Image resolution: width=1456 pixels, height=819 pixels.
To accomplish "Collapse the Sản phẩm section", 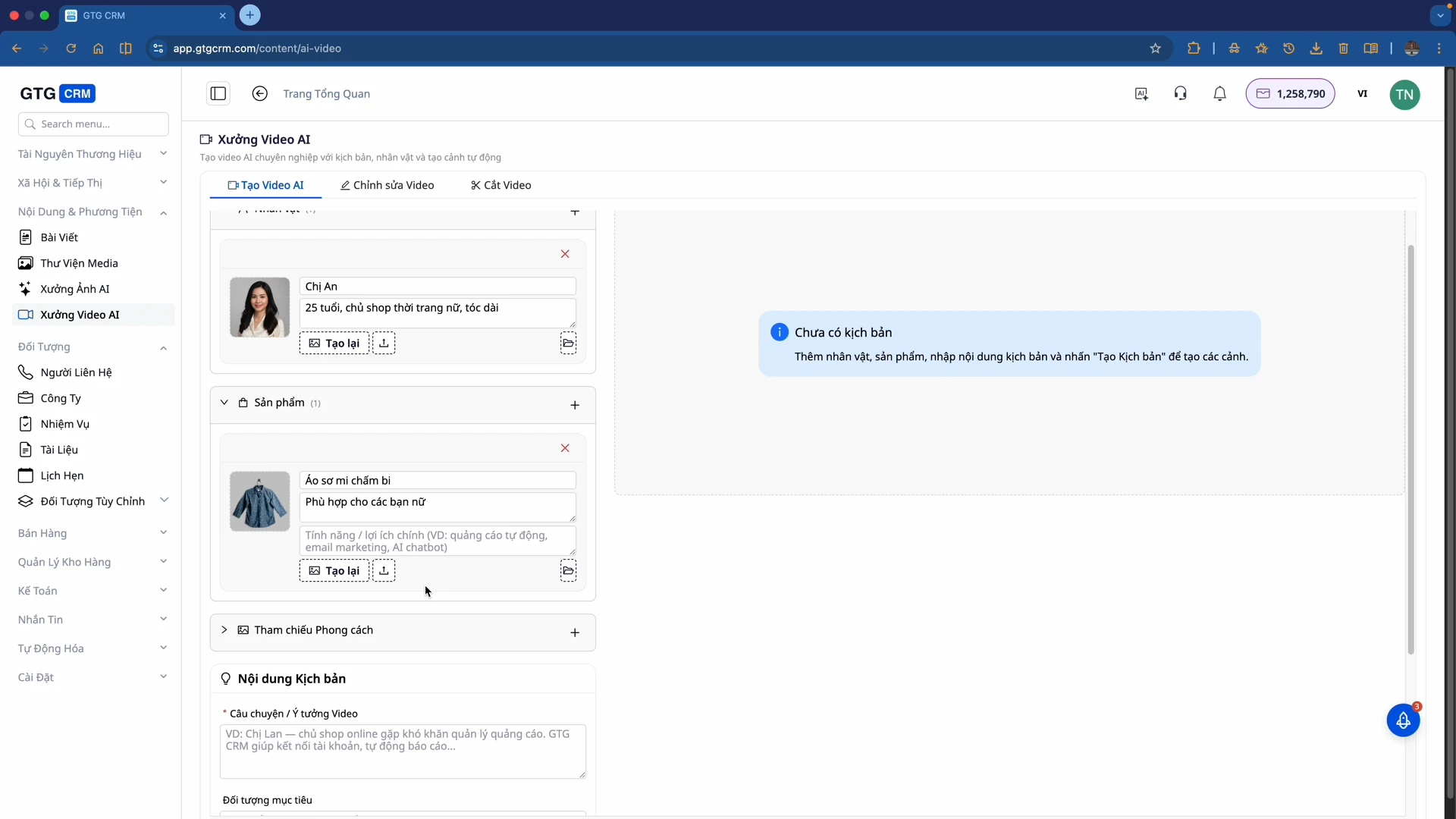I will click(224, 403).
